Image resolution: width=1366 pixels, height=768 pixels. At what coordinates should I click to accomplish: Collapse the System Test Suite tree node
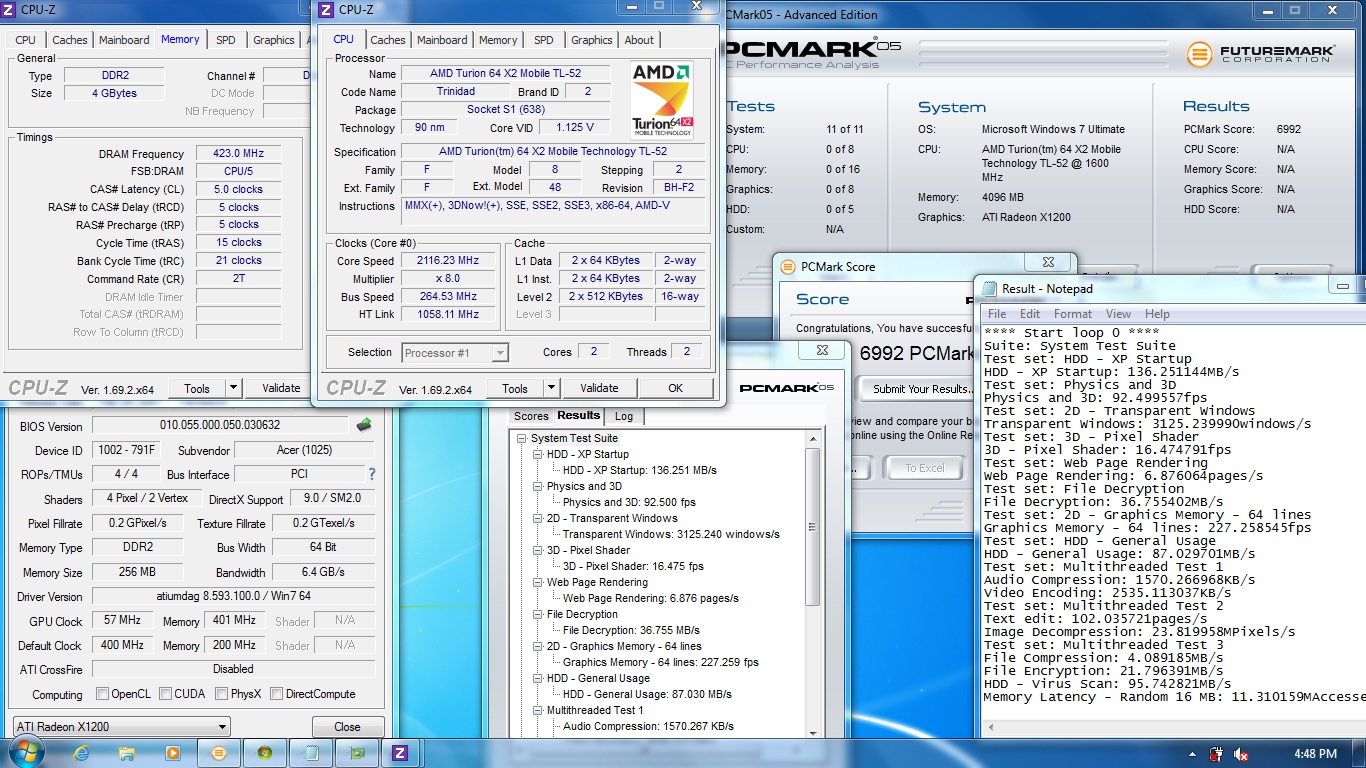click(x=521, y=439)
